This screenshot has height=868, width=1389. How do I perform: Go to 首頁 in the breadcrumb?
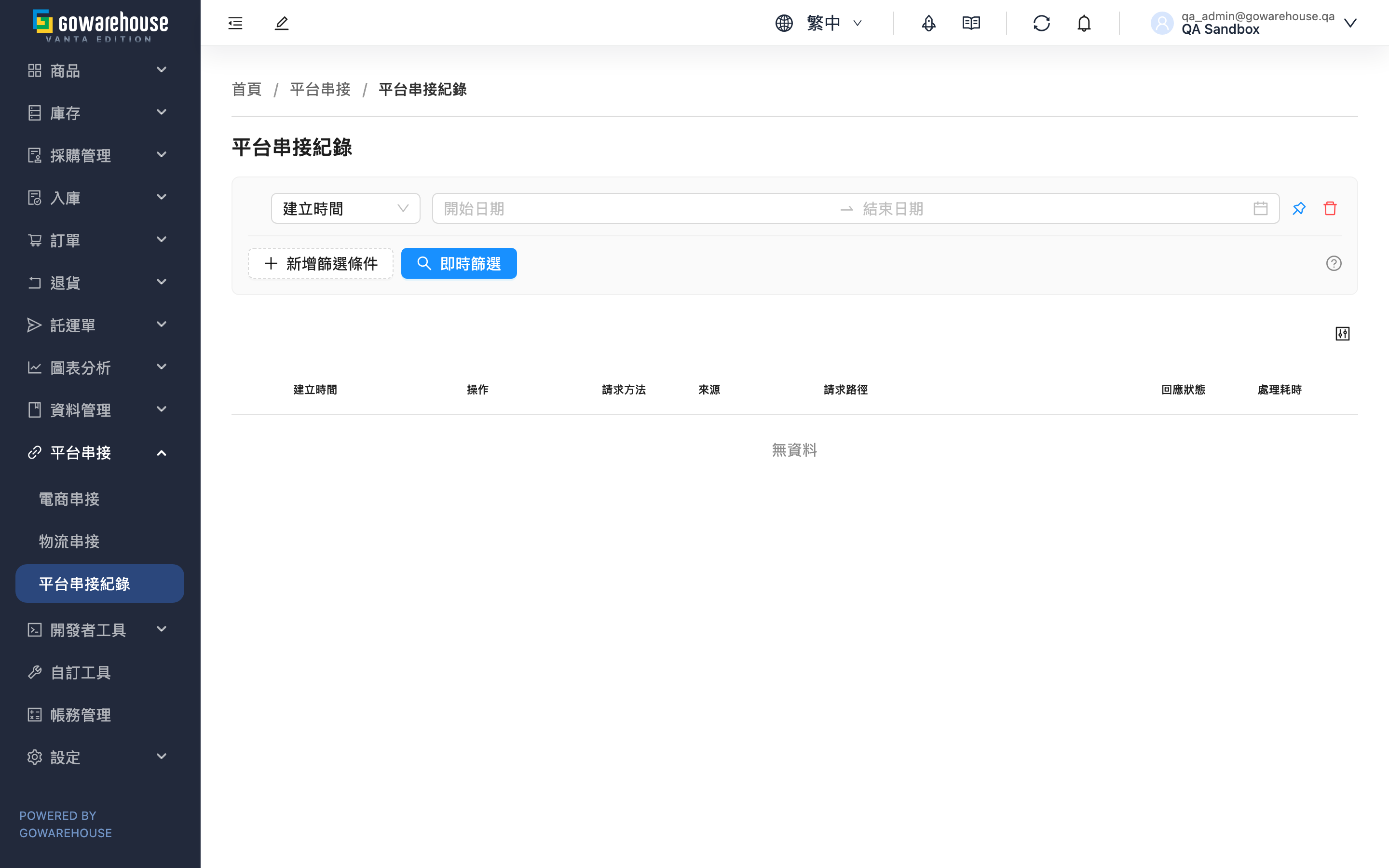(x=246, y=89)
